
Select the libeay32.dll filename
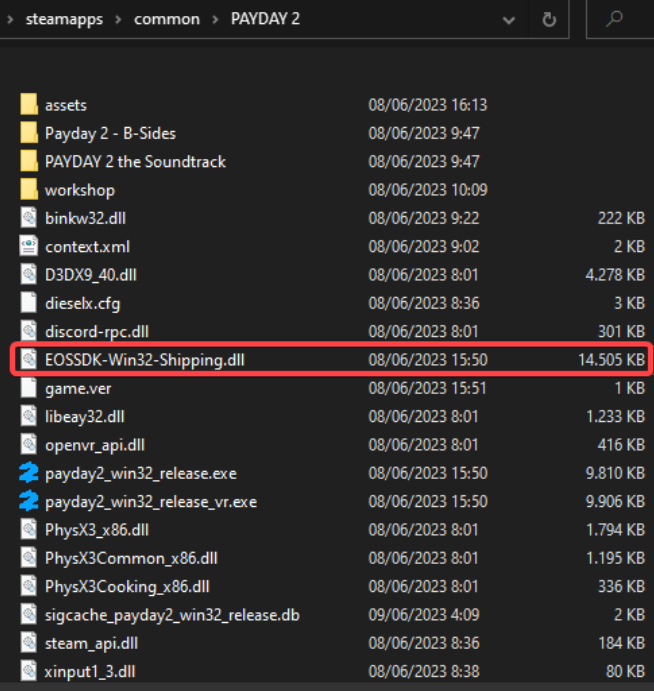pyautogui.click(x=85, y=417)
